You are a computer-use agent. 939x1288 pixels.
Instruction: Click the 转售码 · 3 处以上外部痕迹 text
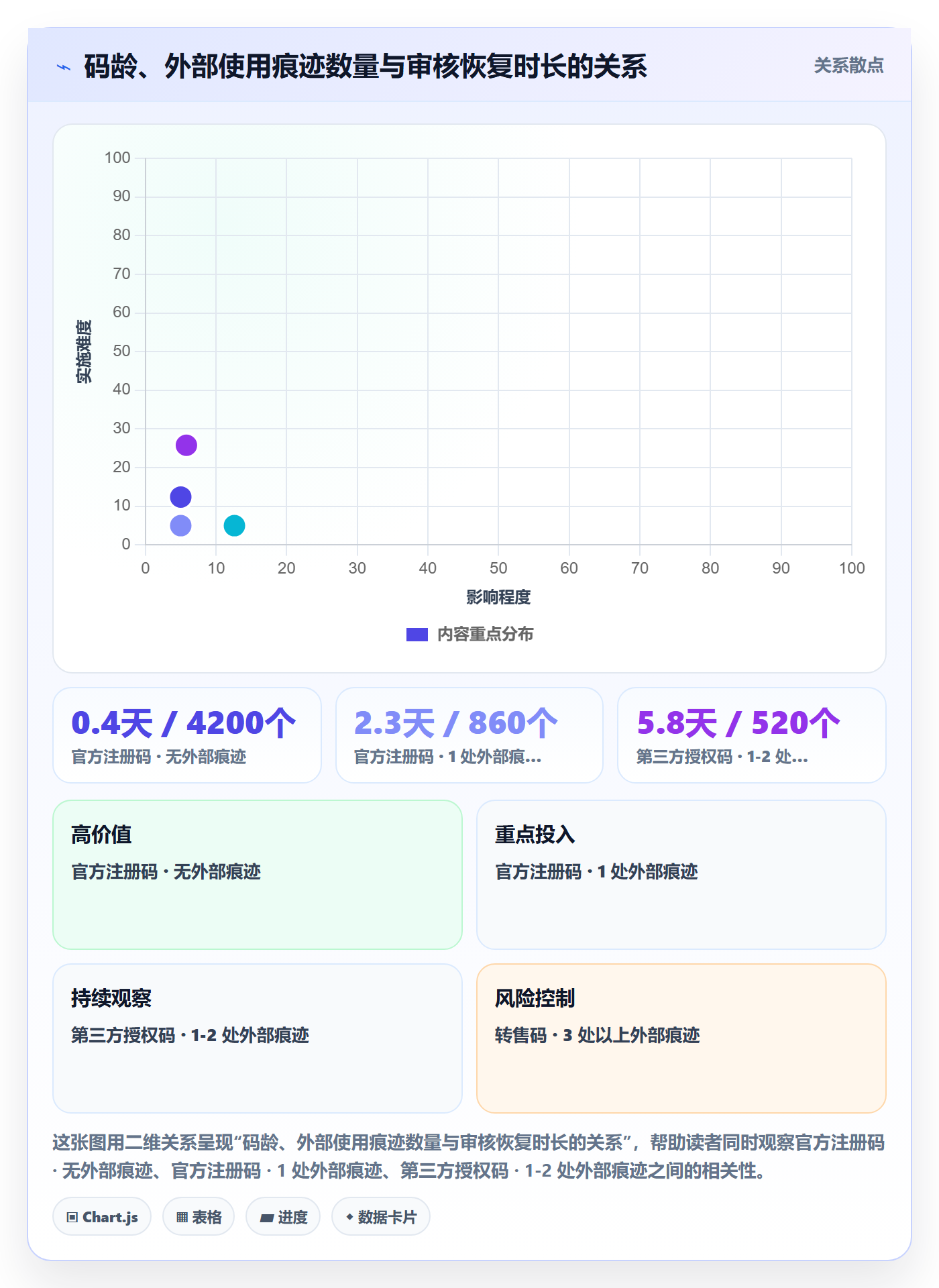(598, 1035)
